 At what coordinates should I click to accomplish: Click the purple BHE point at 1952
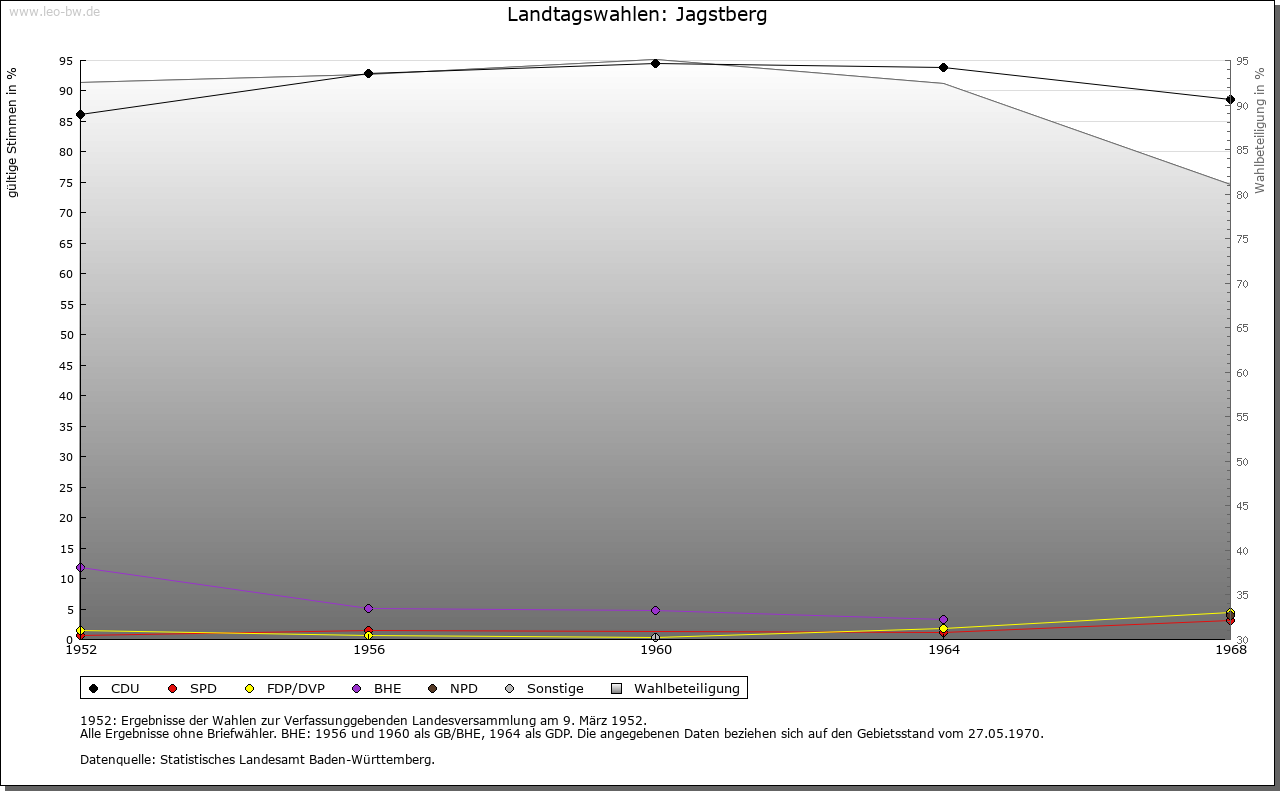click(x=80, y=567)
